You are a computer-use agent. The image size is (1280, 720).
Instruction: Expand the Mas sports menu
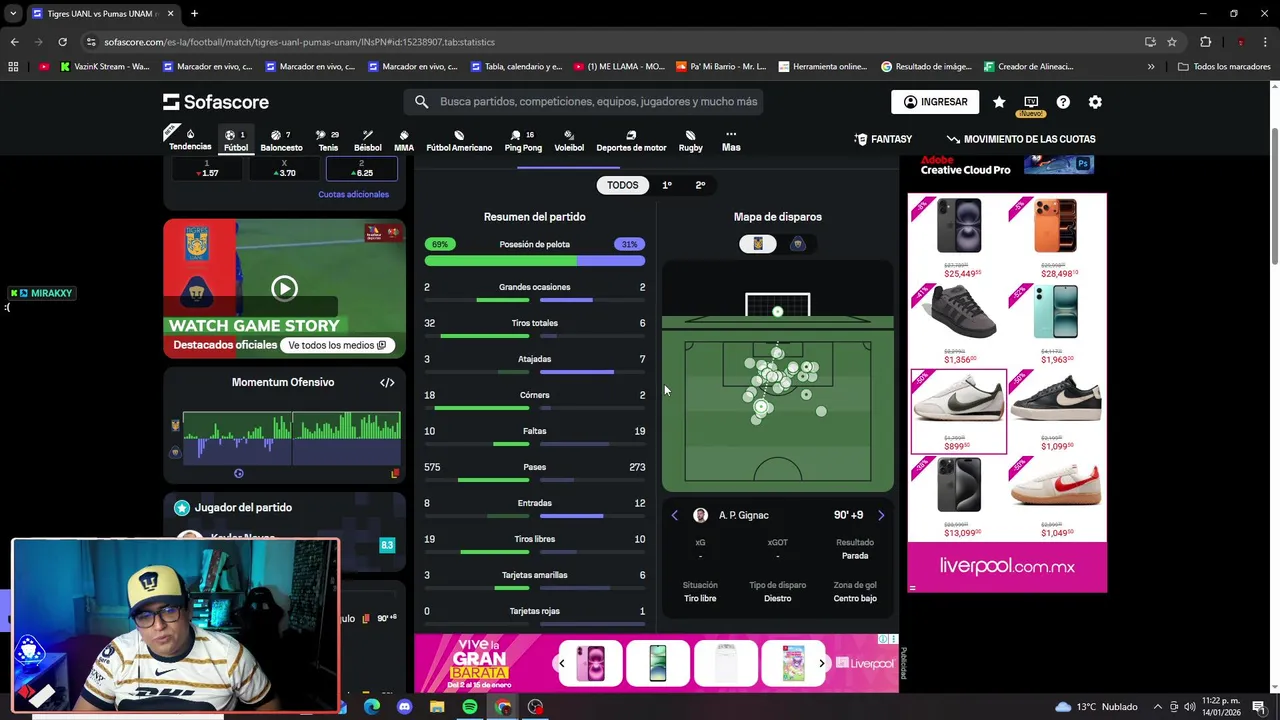pos(731,140)
